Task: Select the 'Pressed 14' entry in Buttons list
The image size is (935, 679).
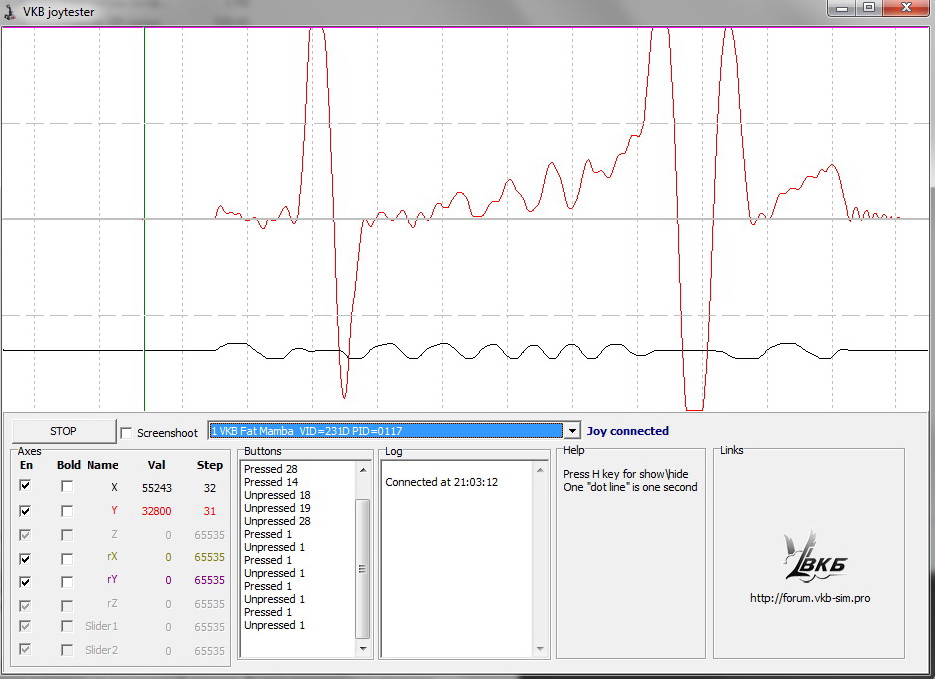Action: [x=271, y=482]
